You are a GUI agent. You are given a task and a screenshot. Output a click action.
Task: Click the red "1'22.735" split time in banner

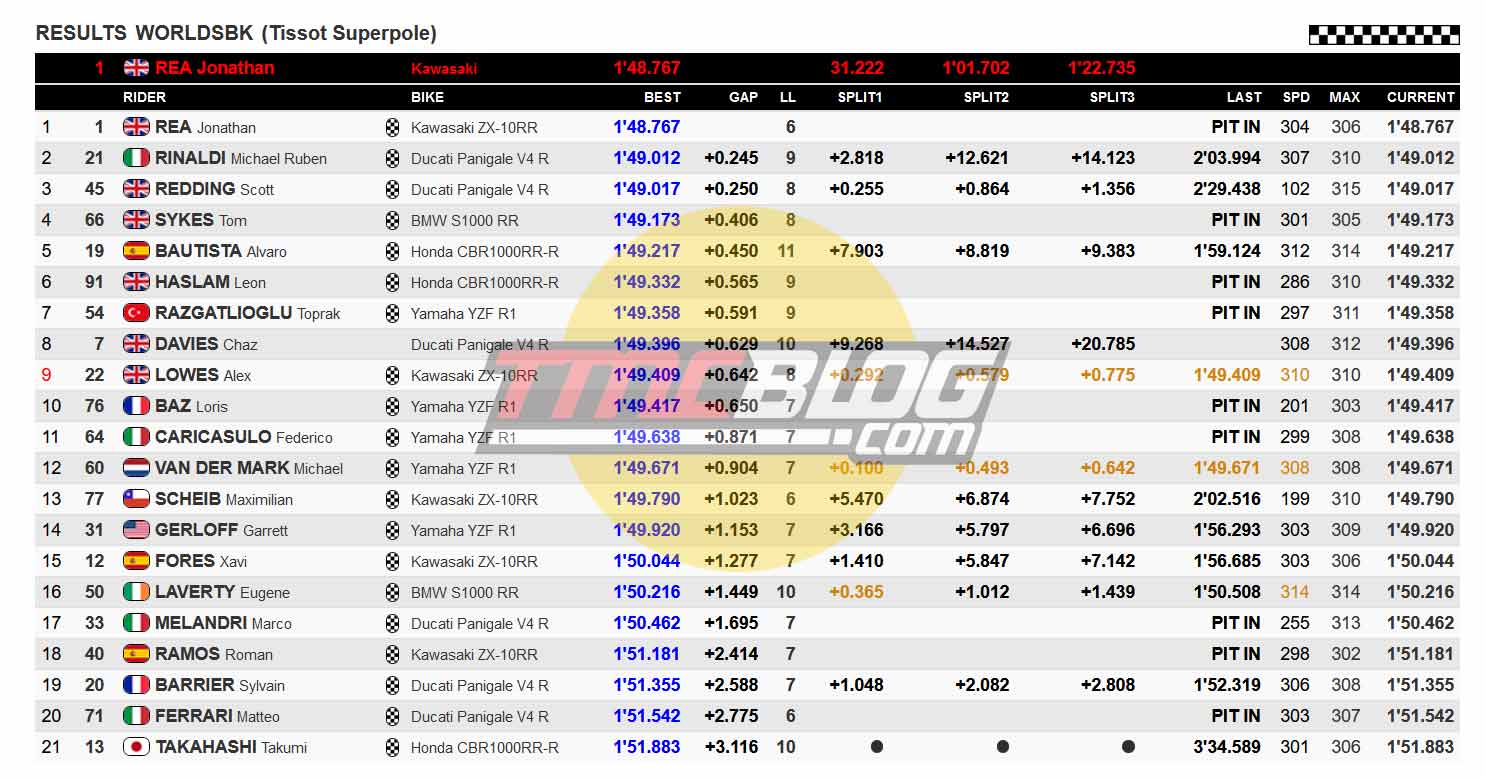coord(1101,68)
